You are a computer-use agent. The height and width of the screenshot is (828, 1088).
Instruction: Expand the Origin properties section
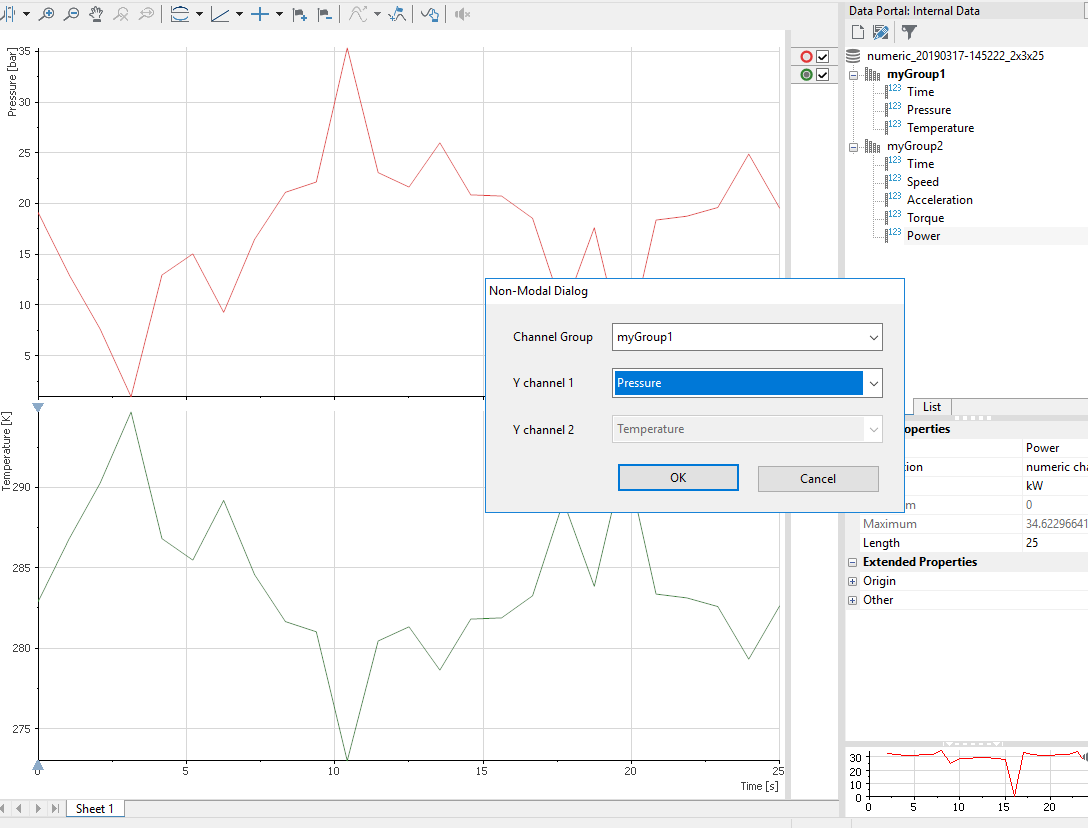[853, 581]
